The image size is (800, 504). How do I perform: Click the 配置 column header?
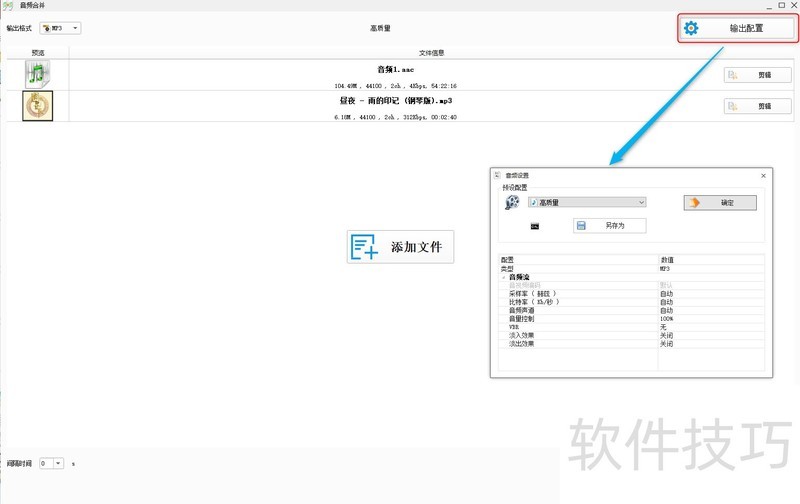[x=578, y=260]
